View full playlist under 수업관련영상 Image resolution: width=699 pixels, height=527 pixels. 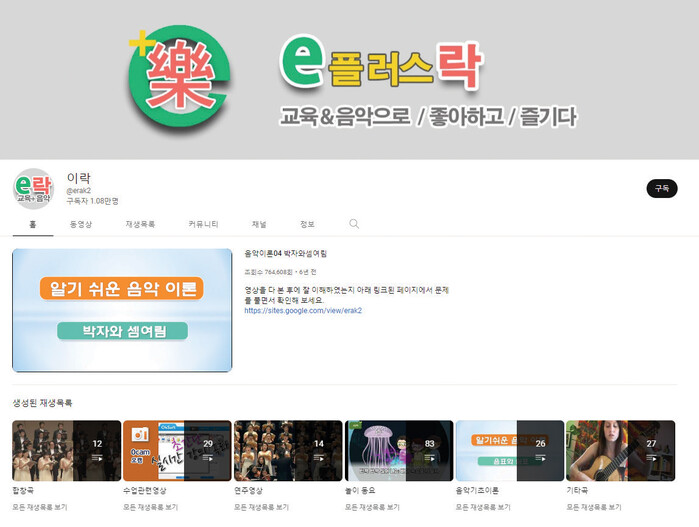[151, 507]
